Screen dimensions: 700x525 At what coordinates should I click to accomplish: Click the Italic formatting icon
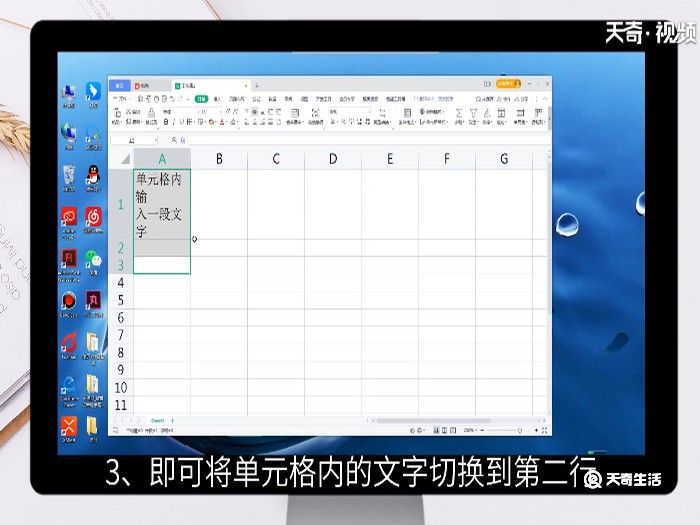174,122
